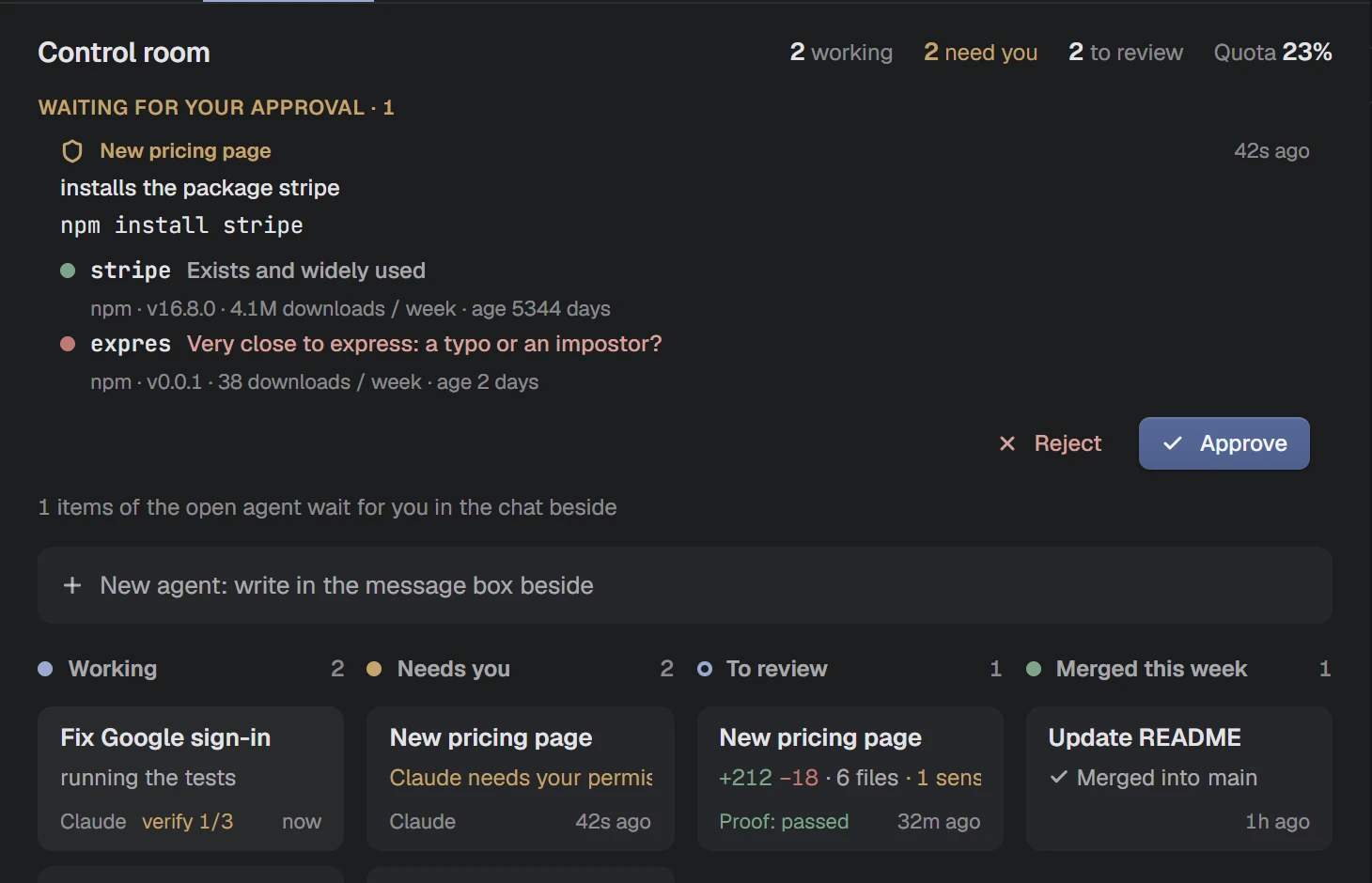
Task: Click the 'WAITING FOR YOUR APPROVAL · 1' heading
Action: tap(216, 107)
